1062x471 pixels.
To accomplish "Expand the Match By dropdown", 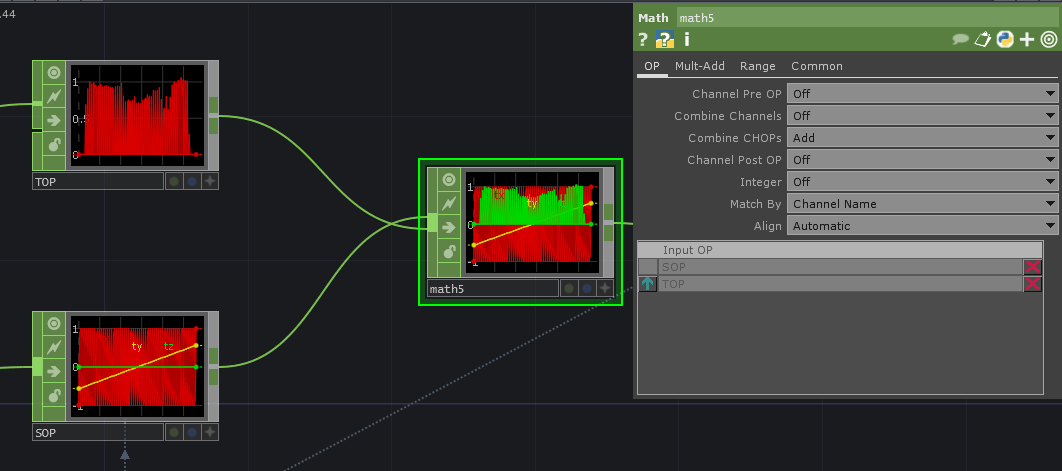I will tap(922, 204).
